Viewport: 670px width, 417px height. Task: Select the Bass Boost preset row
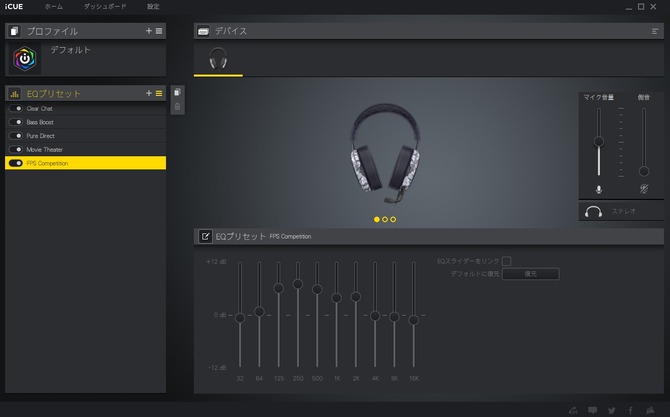(x=85, y=122)
